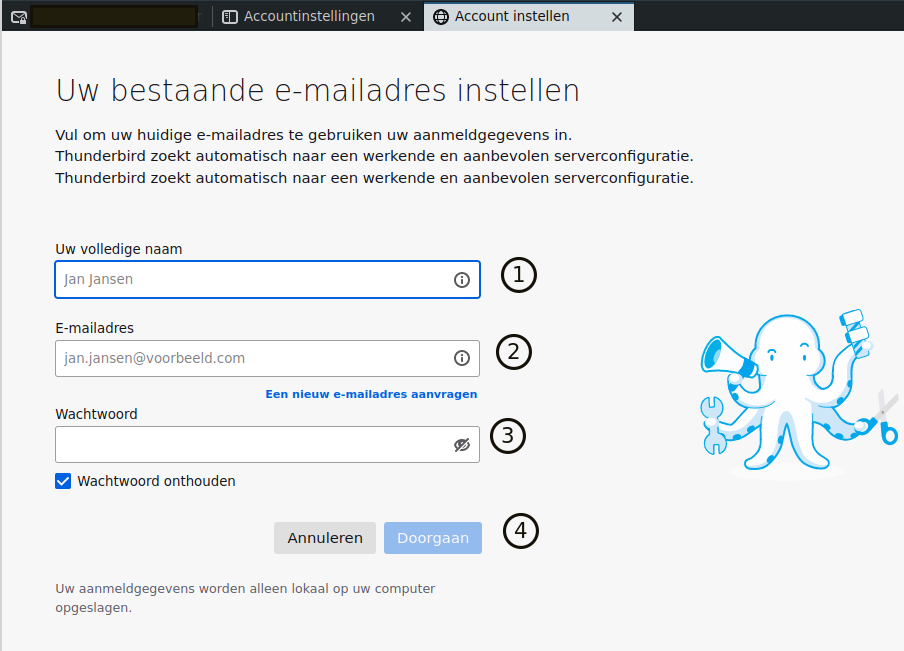Click the Wachtwoord onthouden label text
Image resolution: width=904 pixels, height=651 pixels.
click(x=156, y=481)
